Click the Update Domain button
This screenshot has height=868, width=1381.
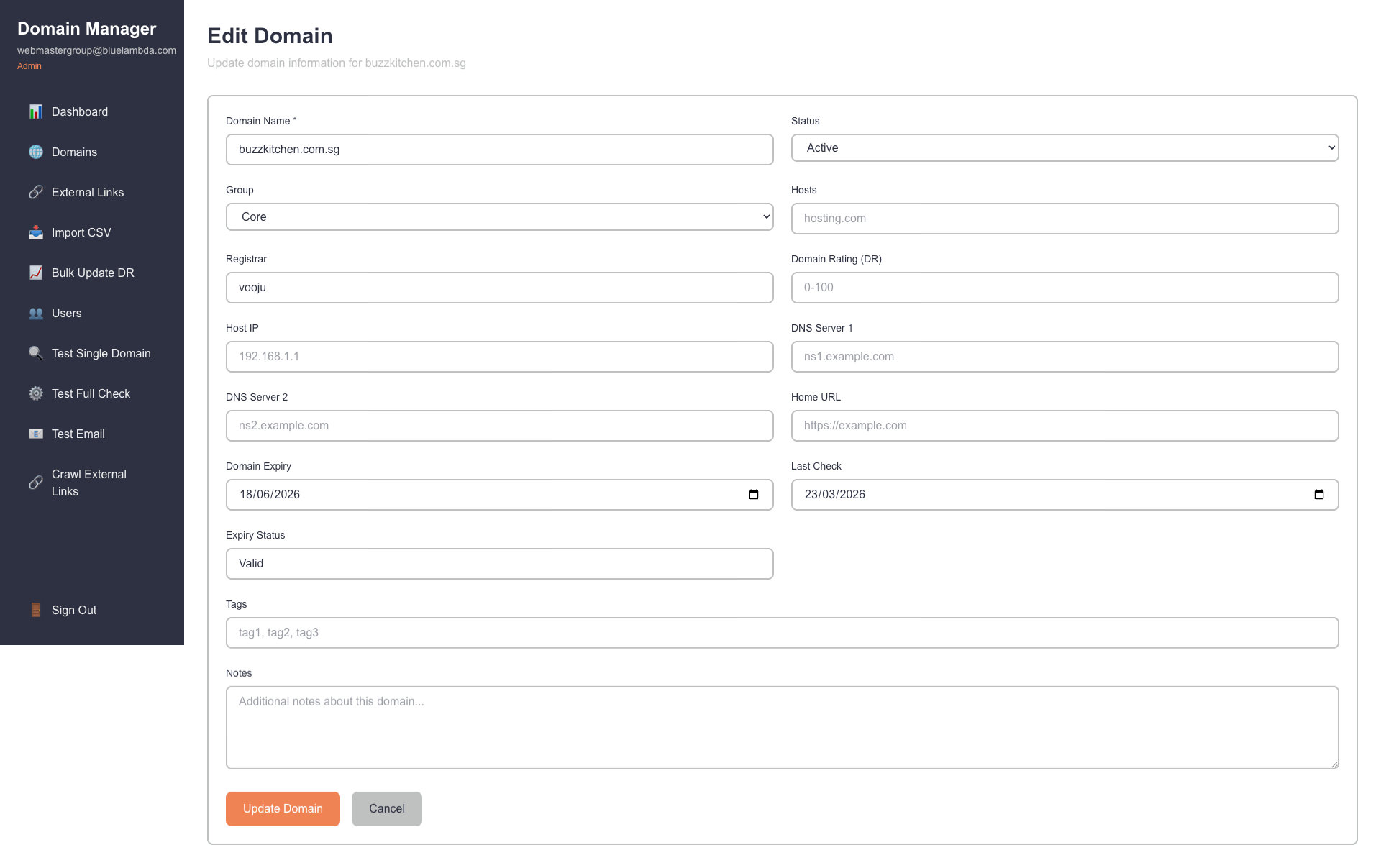point(283,808)
